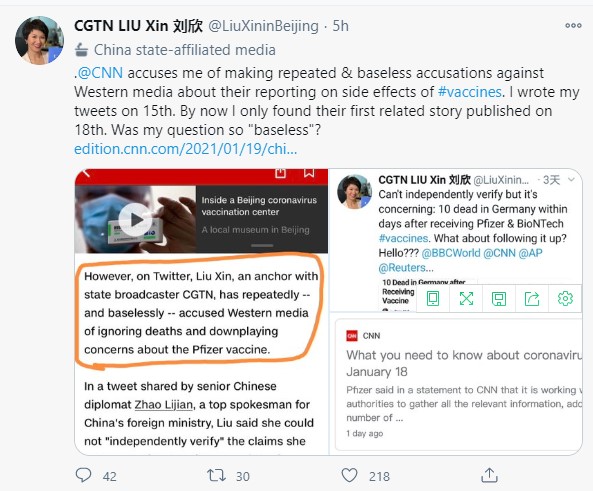Open the #vaccines hashtag in main tweet
593x491 pixels.
pyautogui.click(x=470, y=92)
